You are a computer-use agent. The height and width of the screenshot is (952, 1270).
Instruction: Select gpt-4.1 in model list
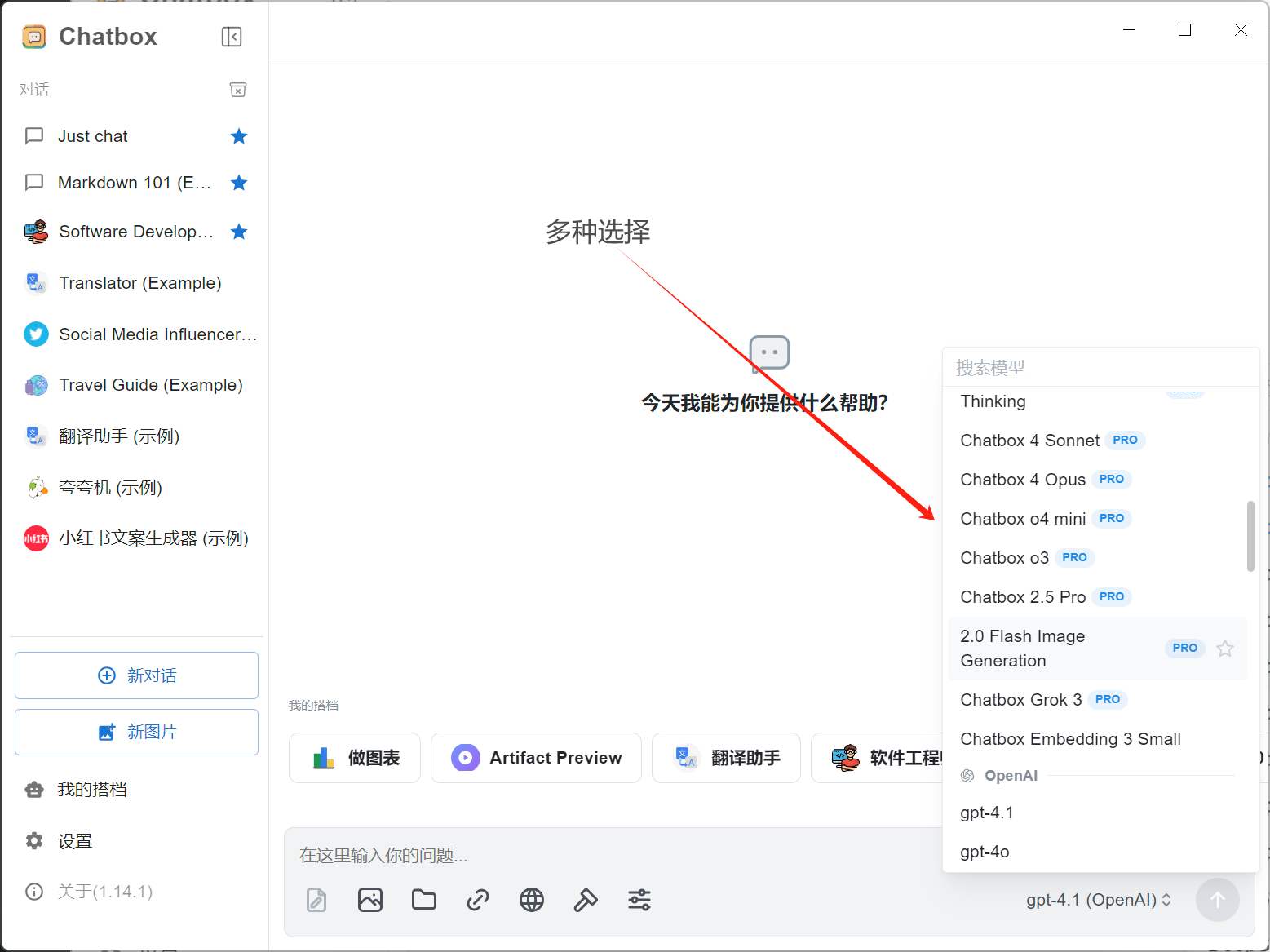point(1097,813)
